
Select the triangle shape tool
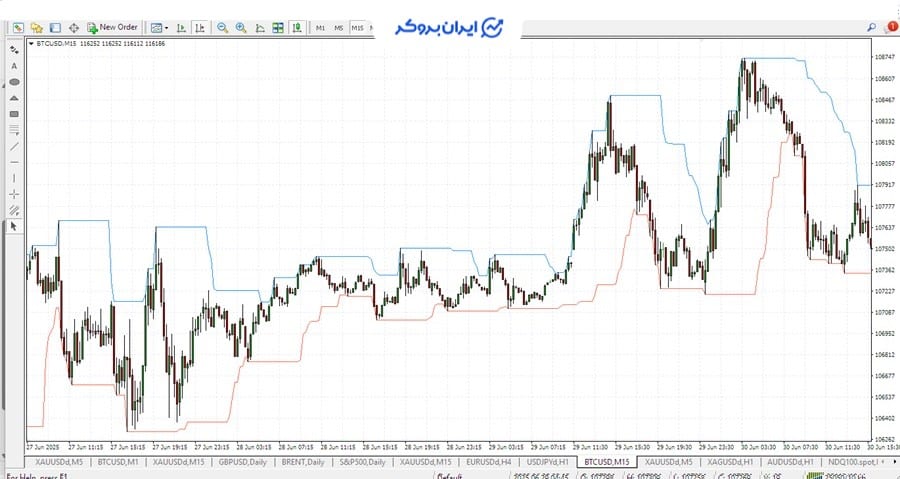click(x=14, y=98)
